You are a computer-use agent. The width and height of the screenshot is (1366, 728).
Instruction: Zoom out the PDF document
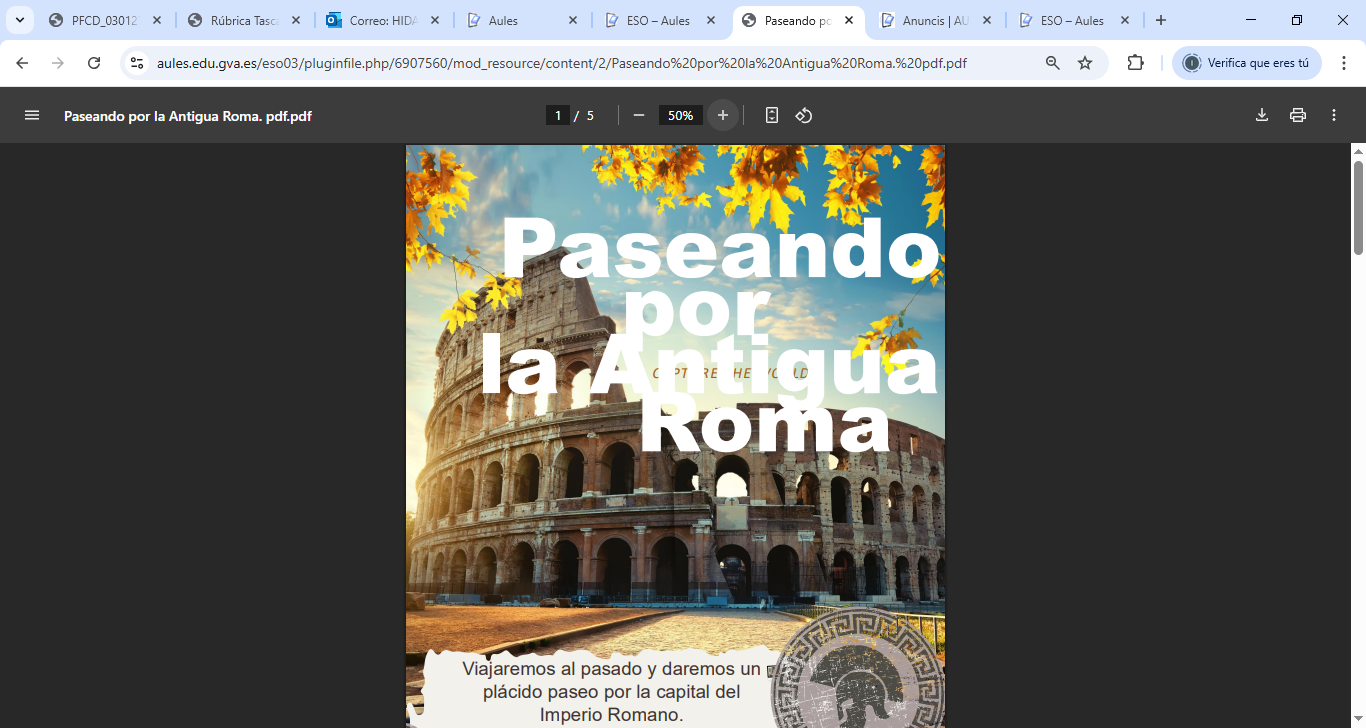(639, 115)
